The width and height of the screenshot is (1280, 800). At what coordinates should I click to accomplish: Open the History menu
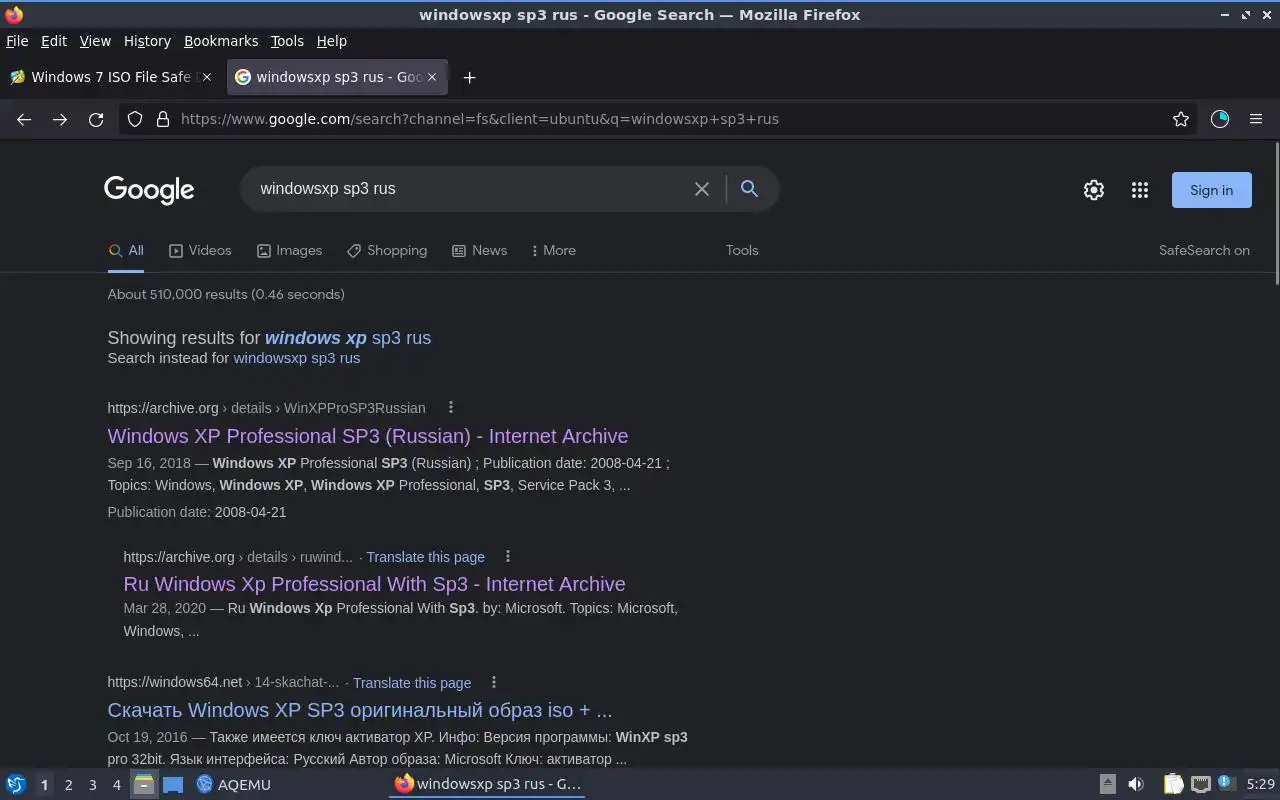[147, 41]
